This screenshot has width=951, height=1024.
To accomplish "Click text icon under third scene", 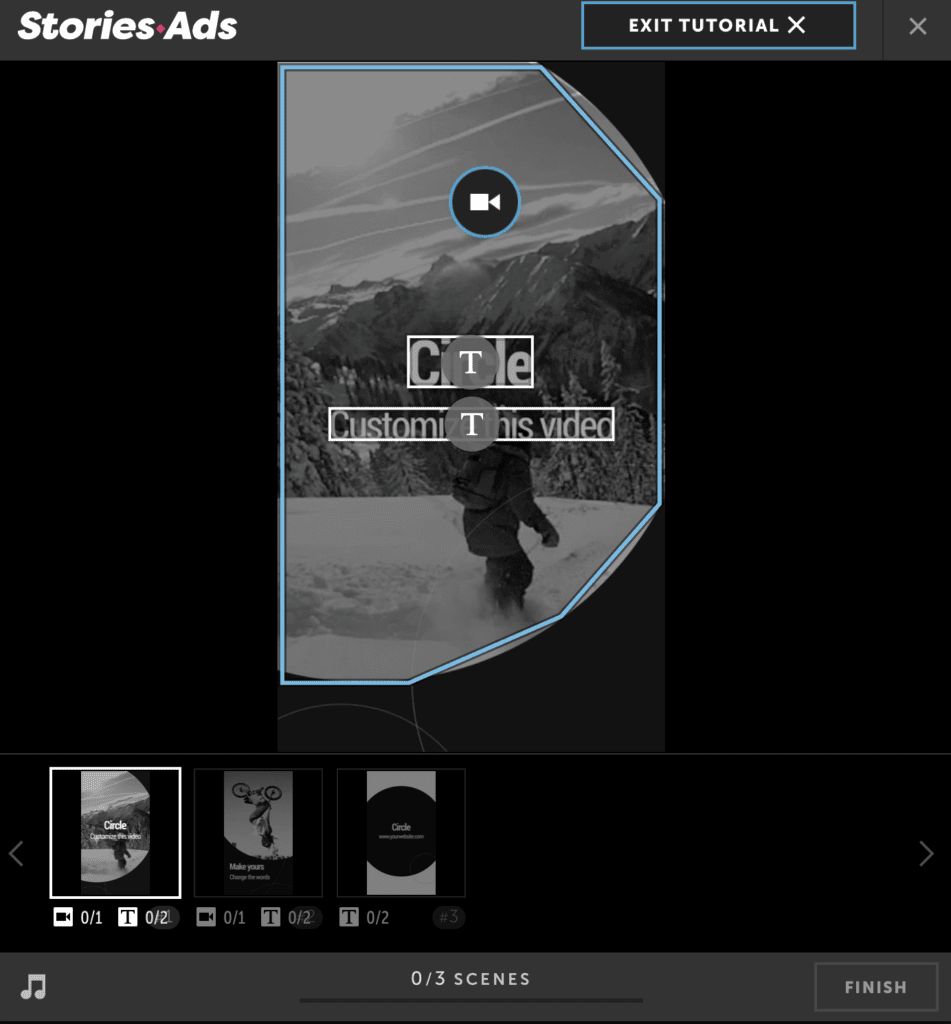I will click(349, 917).
